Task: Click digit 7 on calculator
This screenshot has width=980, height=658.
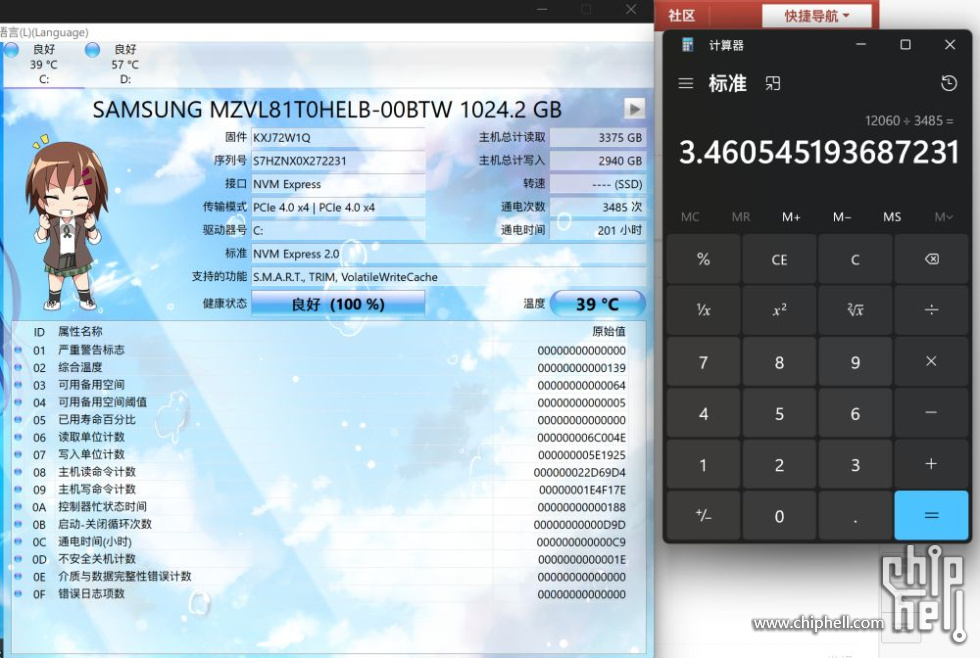Action: point(704,362)
